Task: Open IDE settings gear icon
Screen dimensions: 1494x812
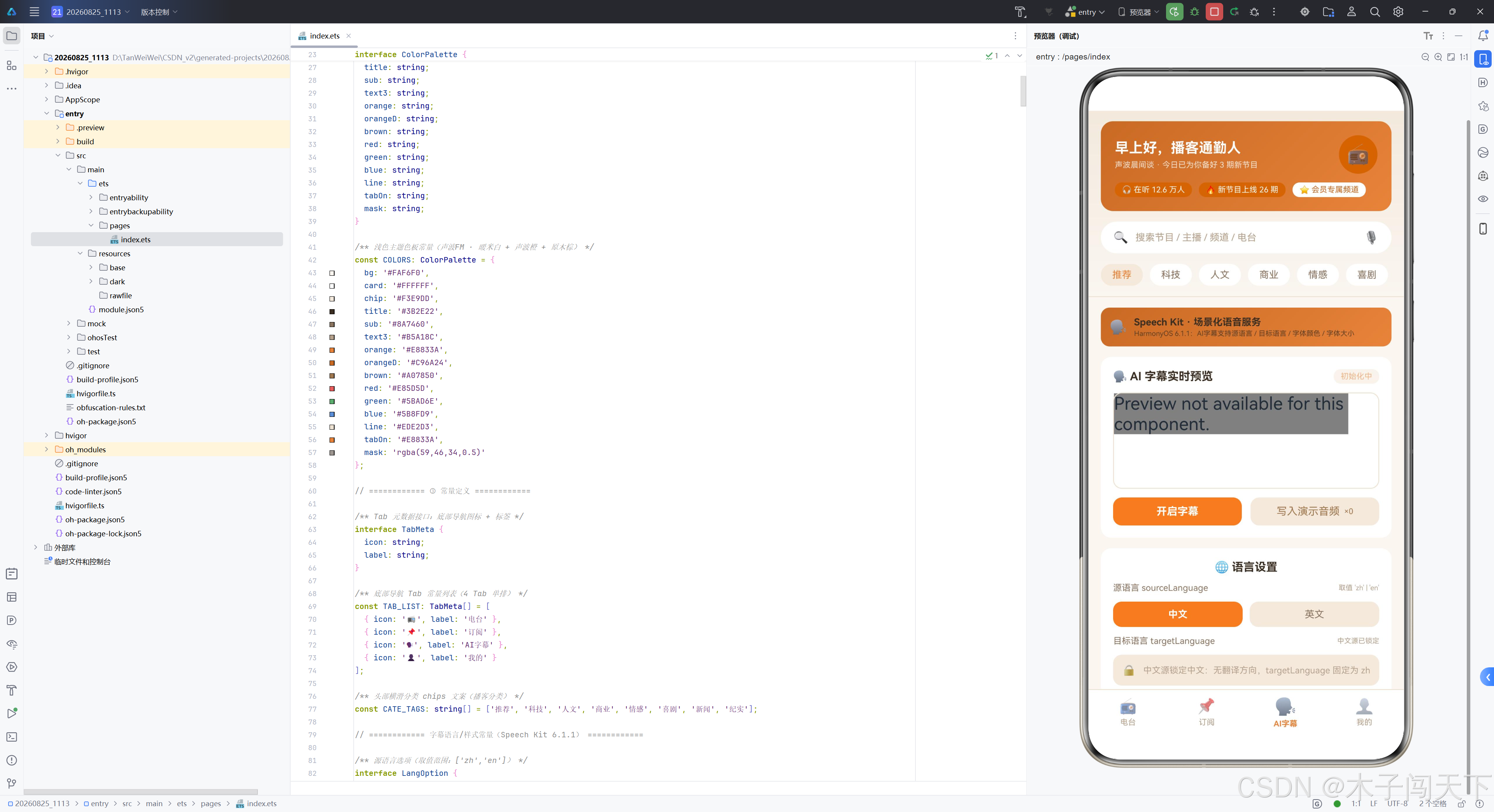Action: [x=1398, y=12]
